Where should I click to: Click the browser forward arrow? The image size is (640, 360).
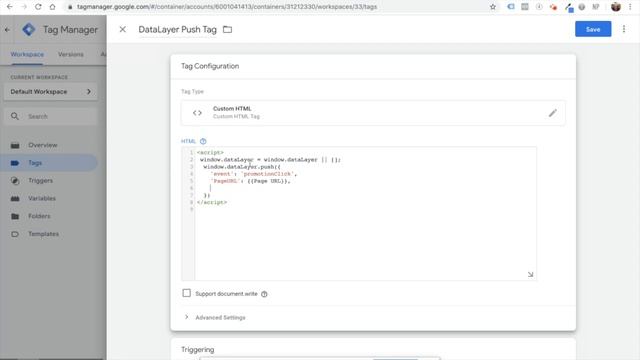pyautogui.click(x=24, y=7)
